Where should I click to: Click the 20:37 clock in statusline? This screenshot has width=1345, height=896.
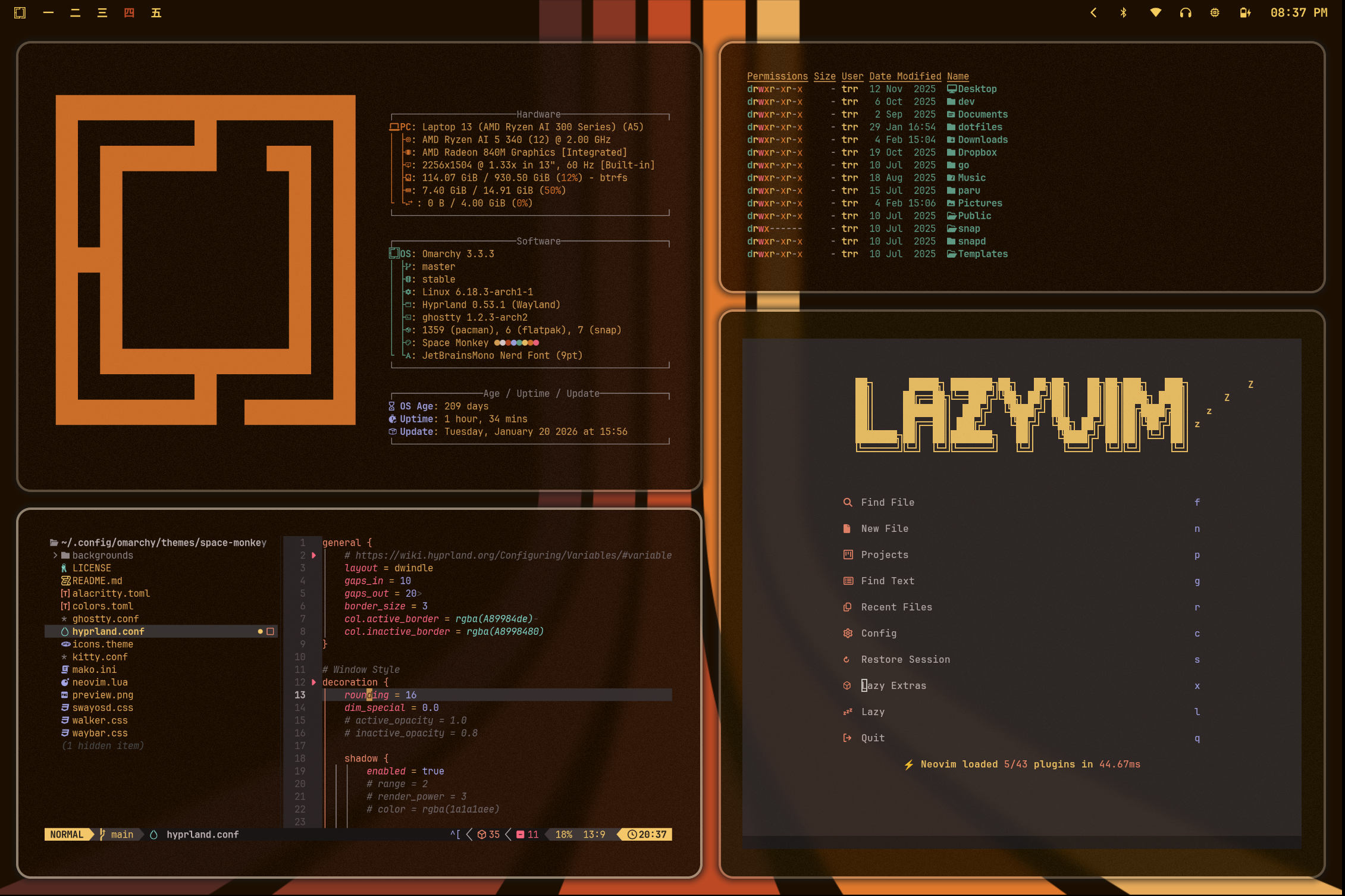point(647,834)
